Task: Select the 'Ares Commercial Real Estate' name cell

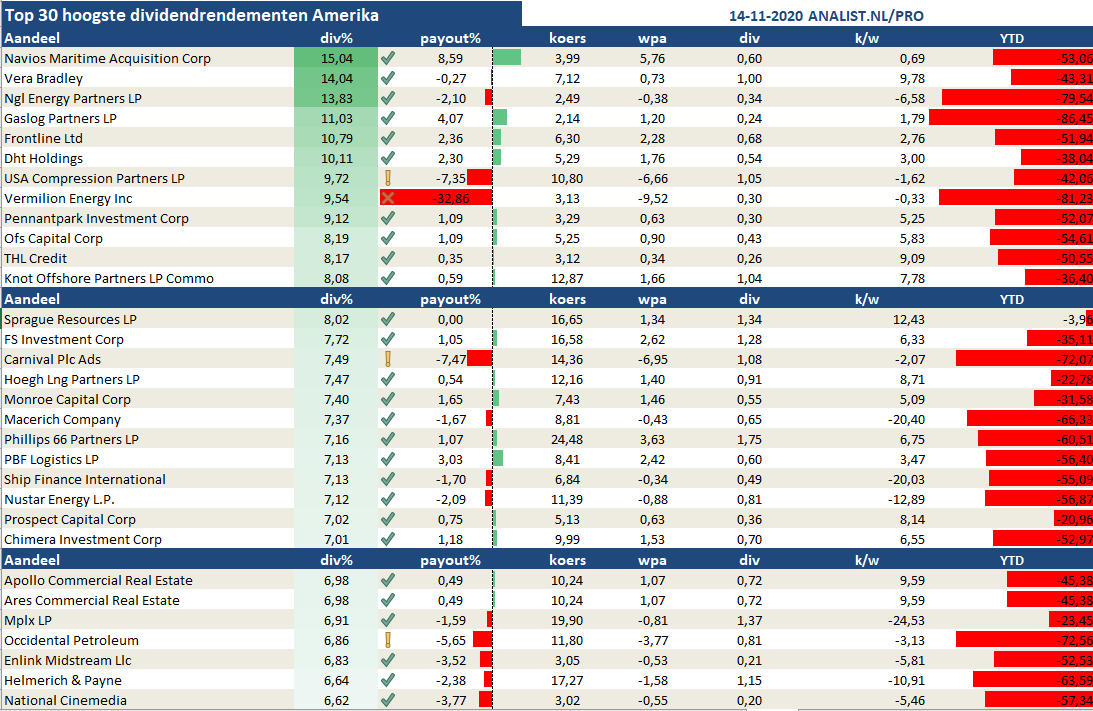Action: click(92, 600)
